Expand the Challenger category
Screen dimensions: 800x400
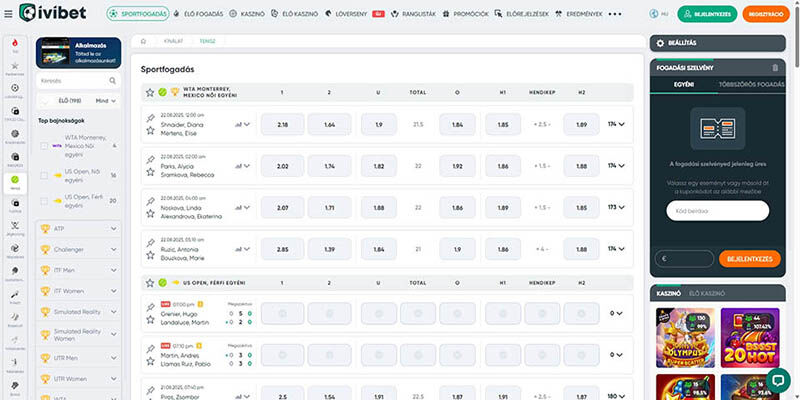click(79, 249)
